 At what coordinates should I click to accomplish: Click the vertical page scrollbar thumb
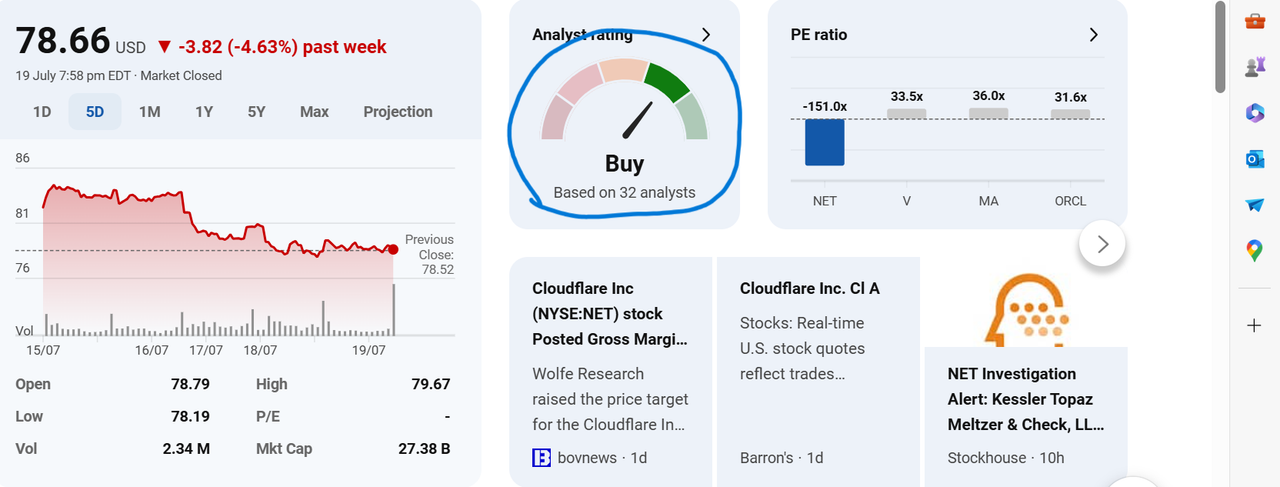[1220, 47]
